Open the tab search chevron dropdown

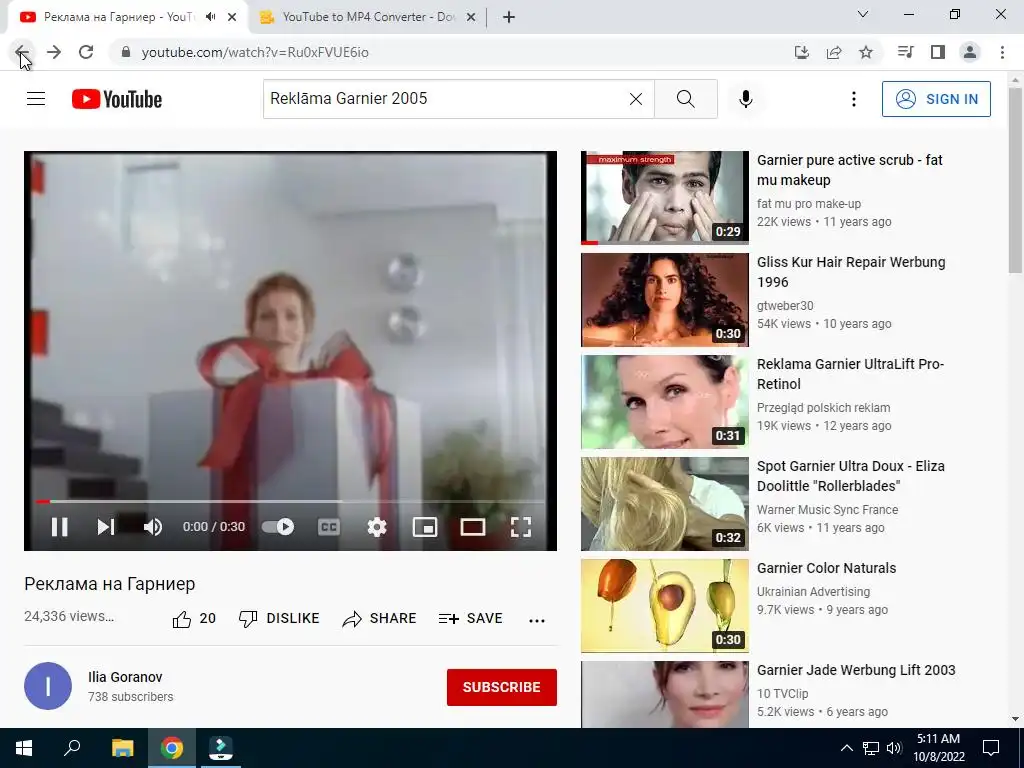click(x=863, y=14)
